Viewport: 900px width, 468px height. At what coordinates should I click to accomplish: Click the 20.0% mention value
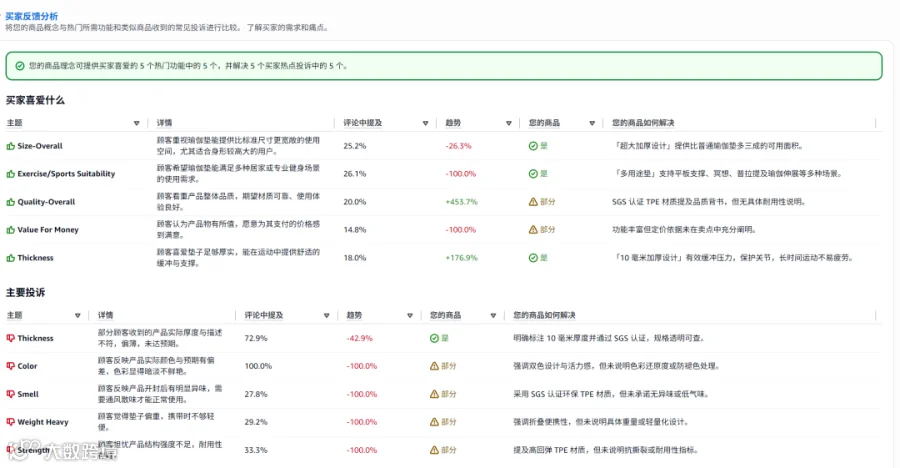pos(355,202)
